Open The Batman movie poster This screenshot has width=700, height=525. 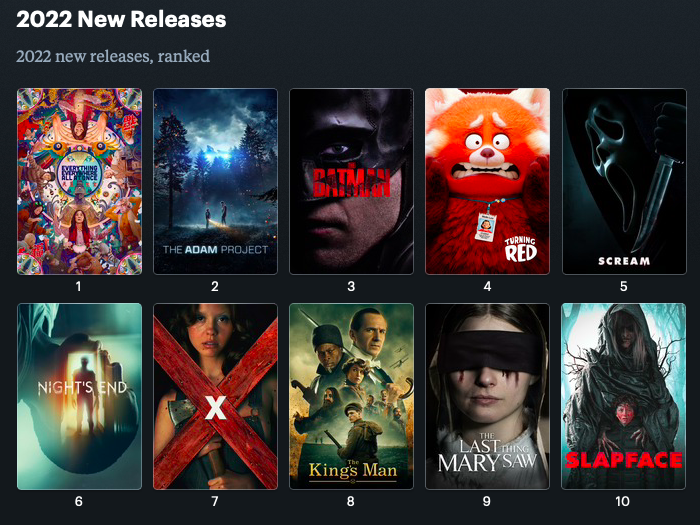tap(351, 181)
